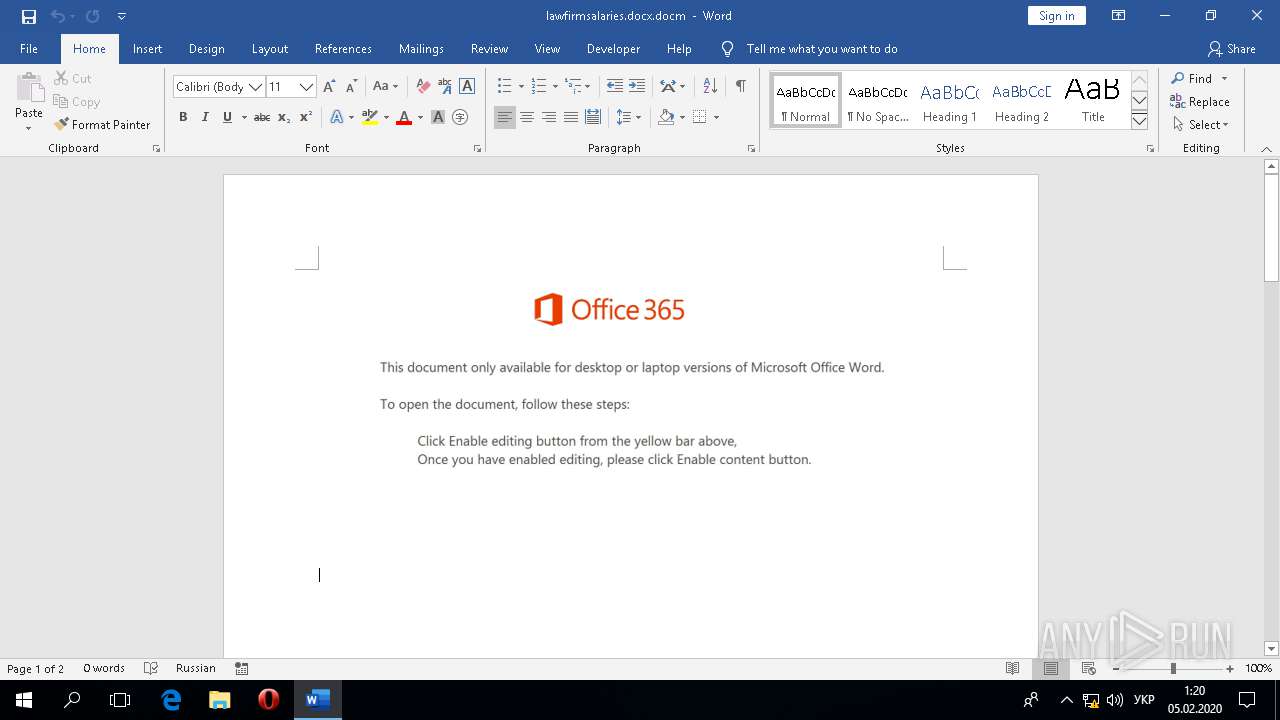
Task: Increase paragraph indent
Action: pos(637,87)
